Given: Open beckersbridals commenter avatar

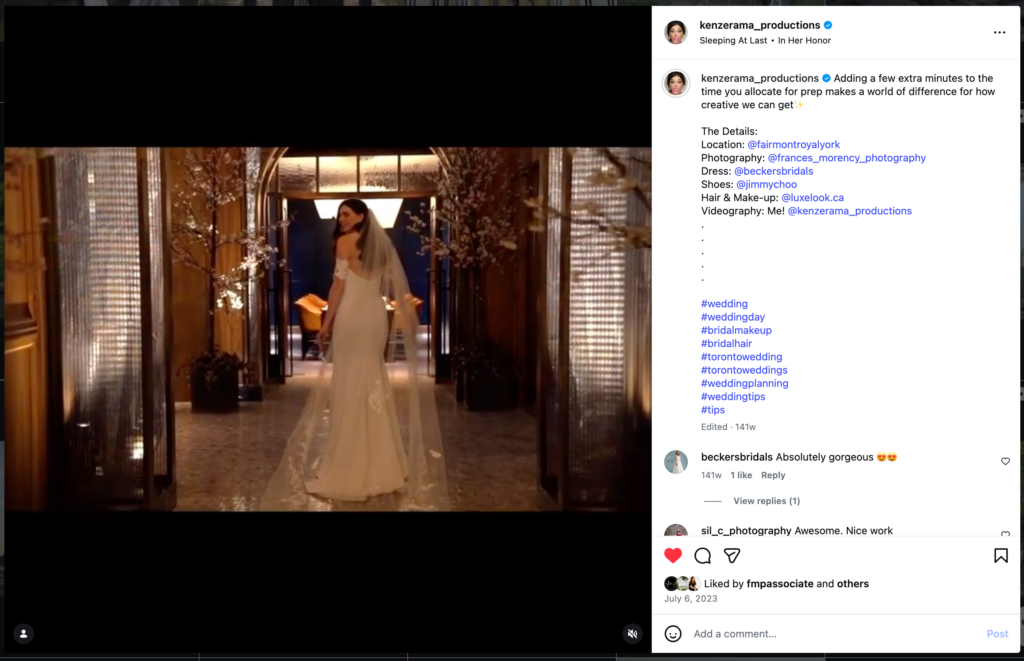Looking at the screenshot, I should 676,462.
